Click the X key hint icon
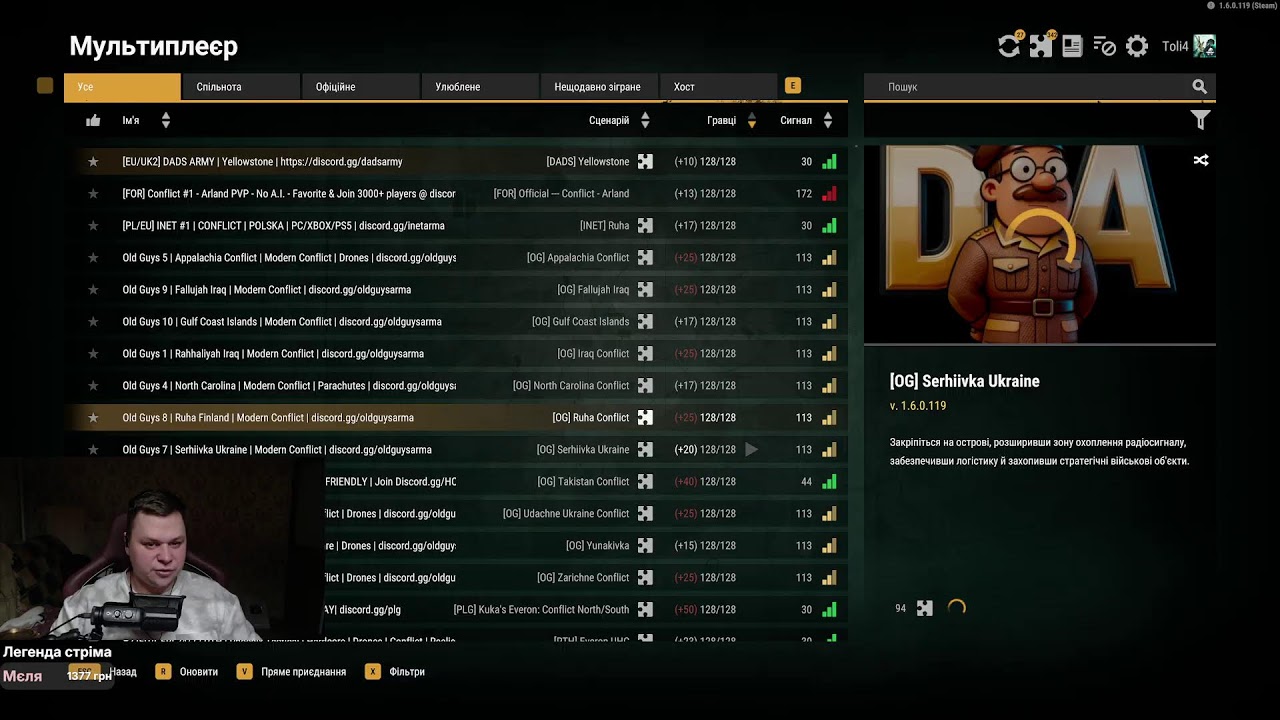Screen dimensions: 1280x720 (373, 672)
